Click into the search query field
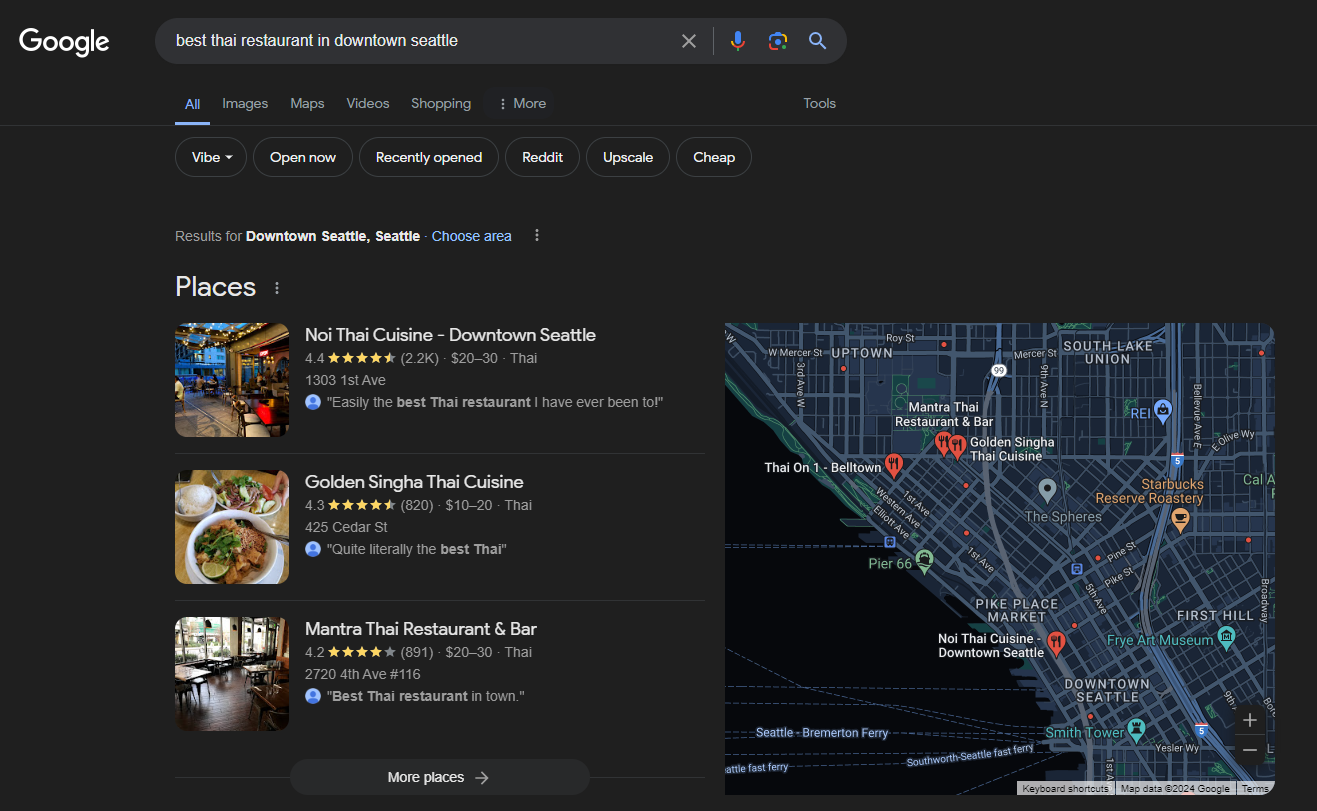 coord(420,41)
